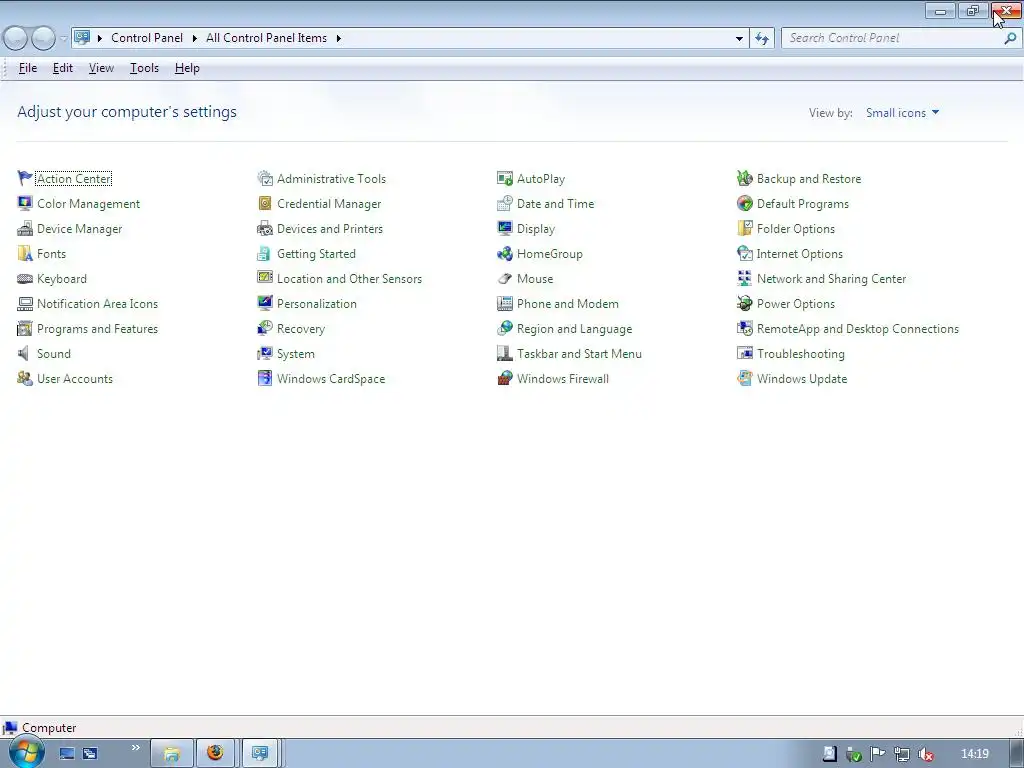Open Getting Started link
Image resolution: width=1024 pixels, height=768 pixels.
click(x=316, y=254)
